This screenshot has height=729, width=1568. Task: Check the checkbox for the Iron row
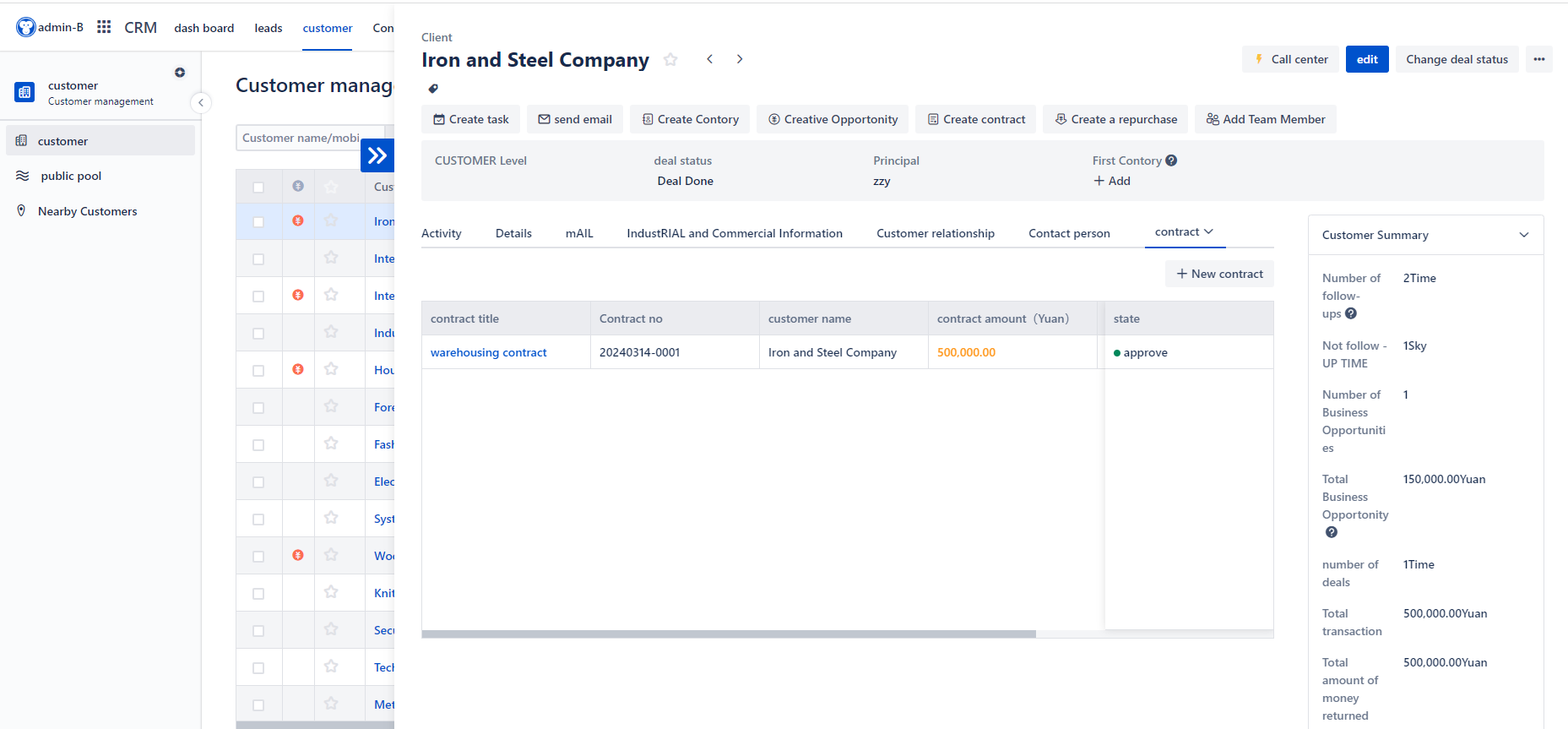click(258, 221)
